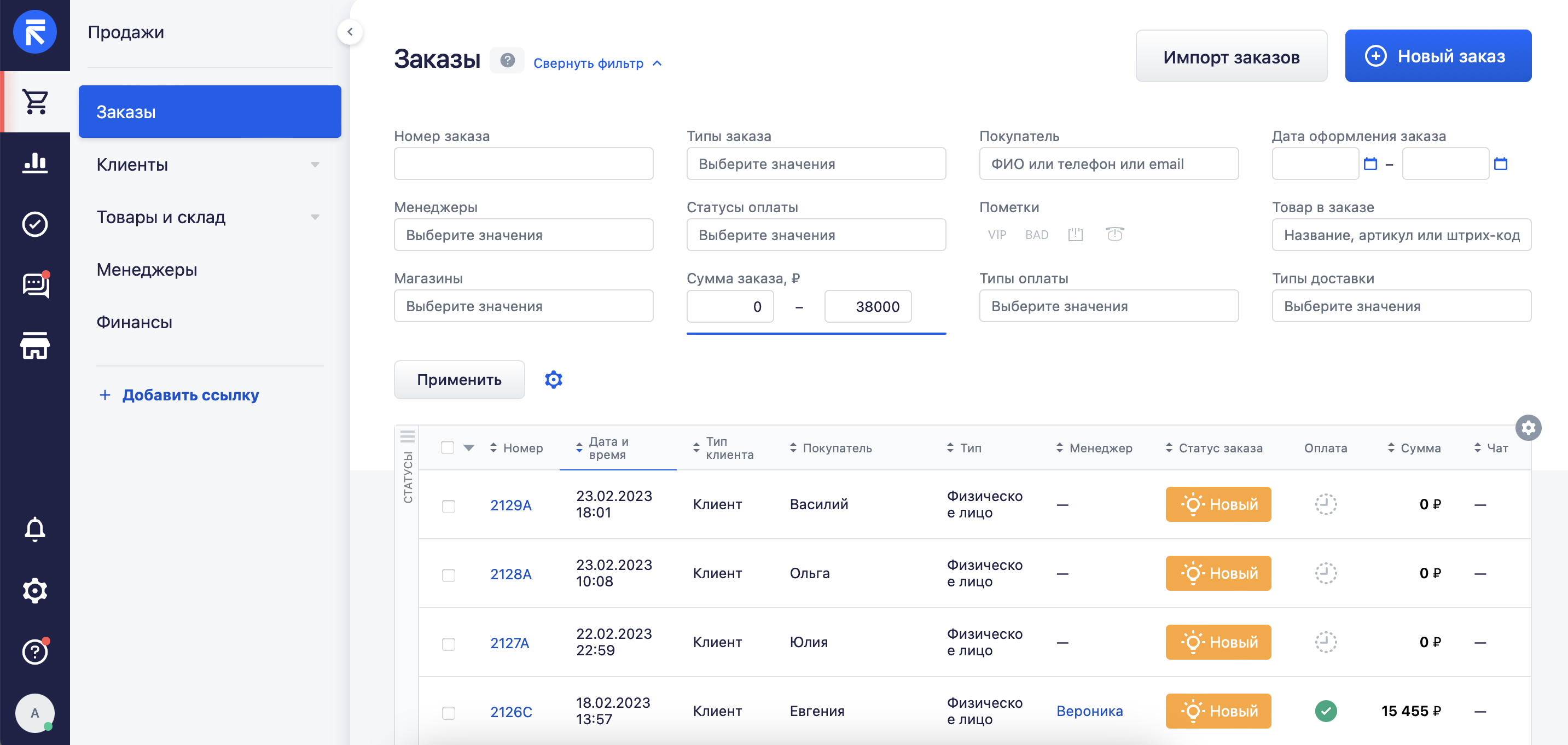1568x745 pixels.
Task: Open table column settings gear
Action: (1528, 428)
